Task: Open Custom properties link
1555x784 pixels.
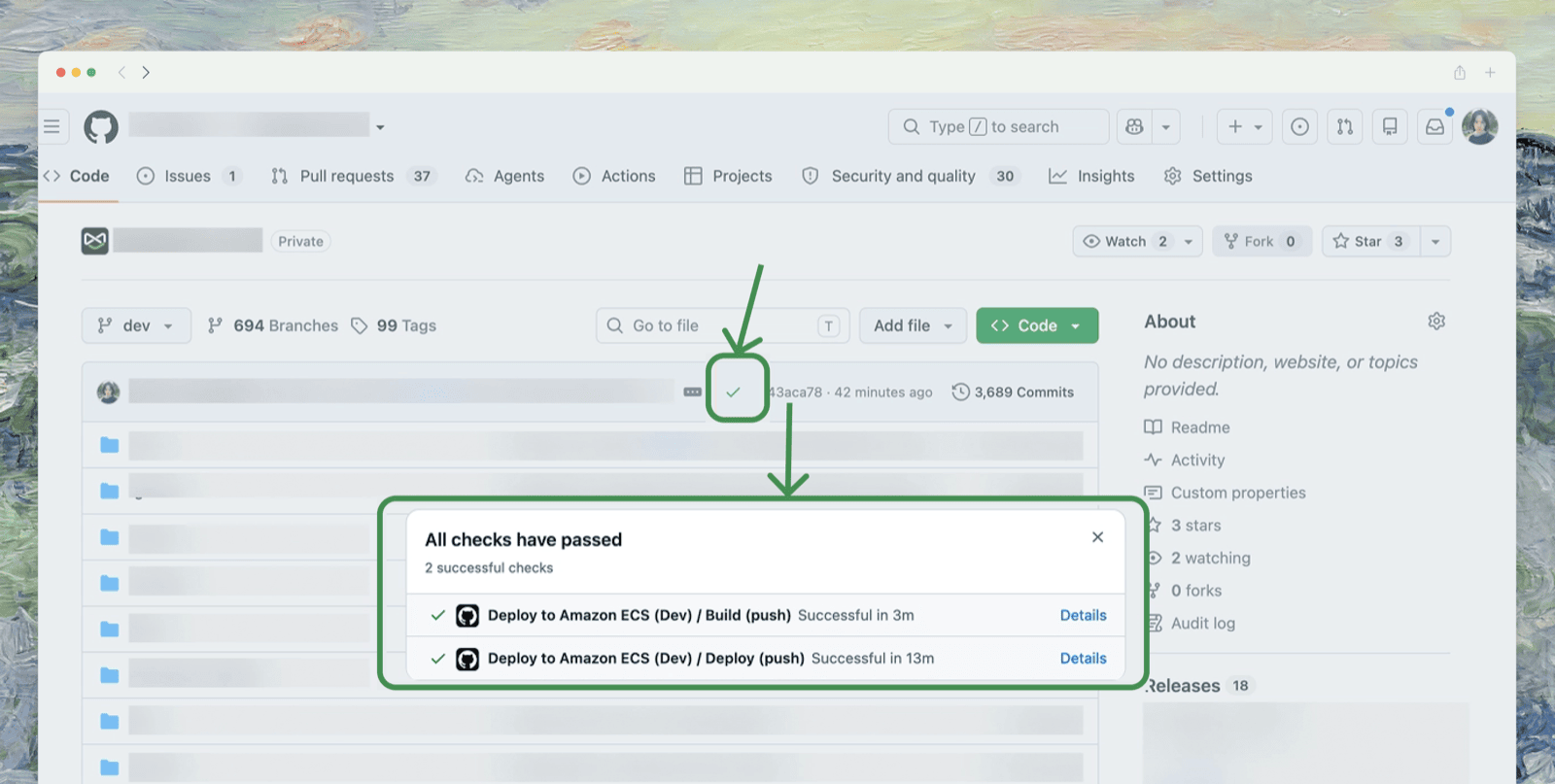Action: (x=1225, y=493)
